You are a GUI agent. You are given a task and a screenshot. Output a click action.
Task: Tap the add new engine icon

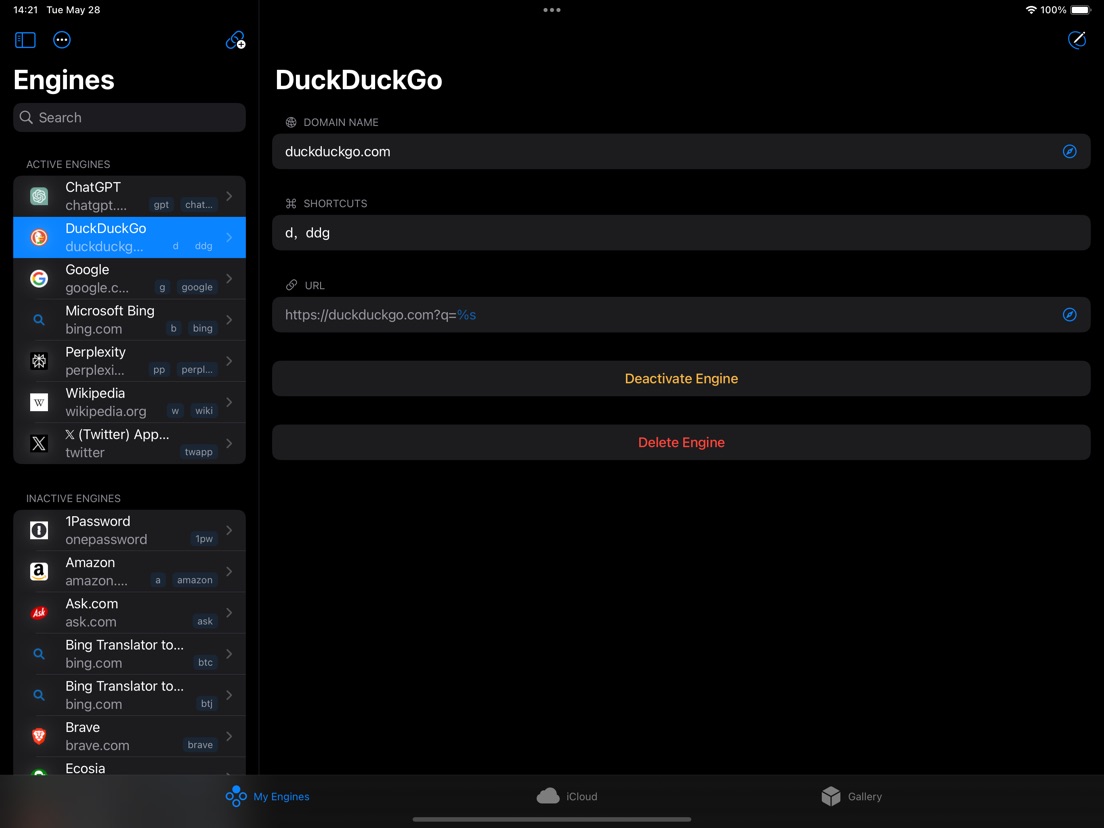pyautogui.click(x=235, y=40)
